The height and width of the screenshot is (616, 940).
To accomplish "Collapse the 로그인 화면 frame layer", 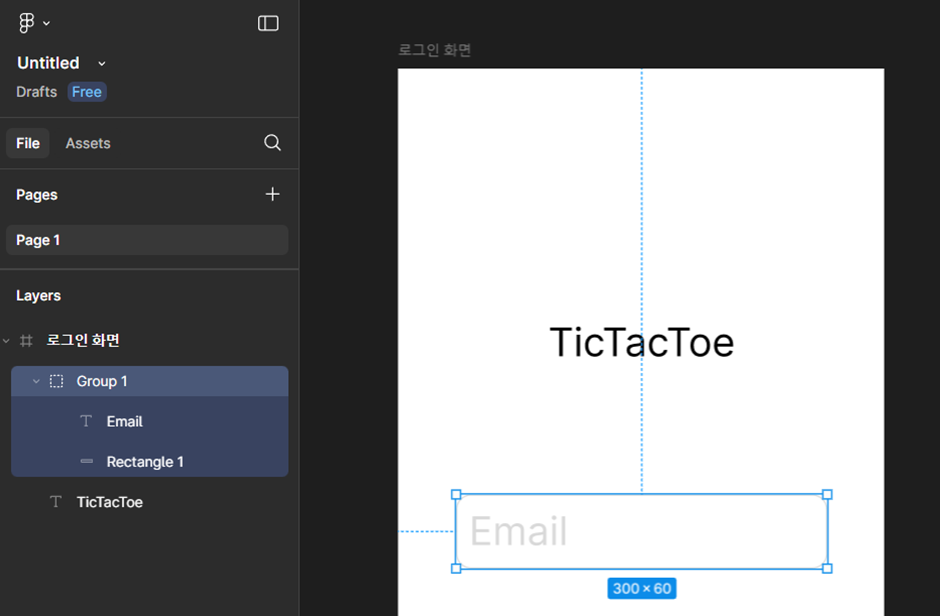I will tap(6, 340).
